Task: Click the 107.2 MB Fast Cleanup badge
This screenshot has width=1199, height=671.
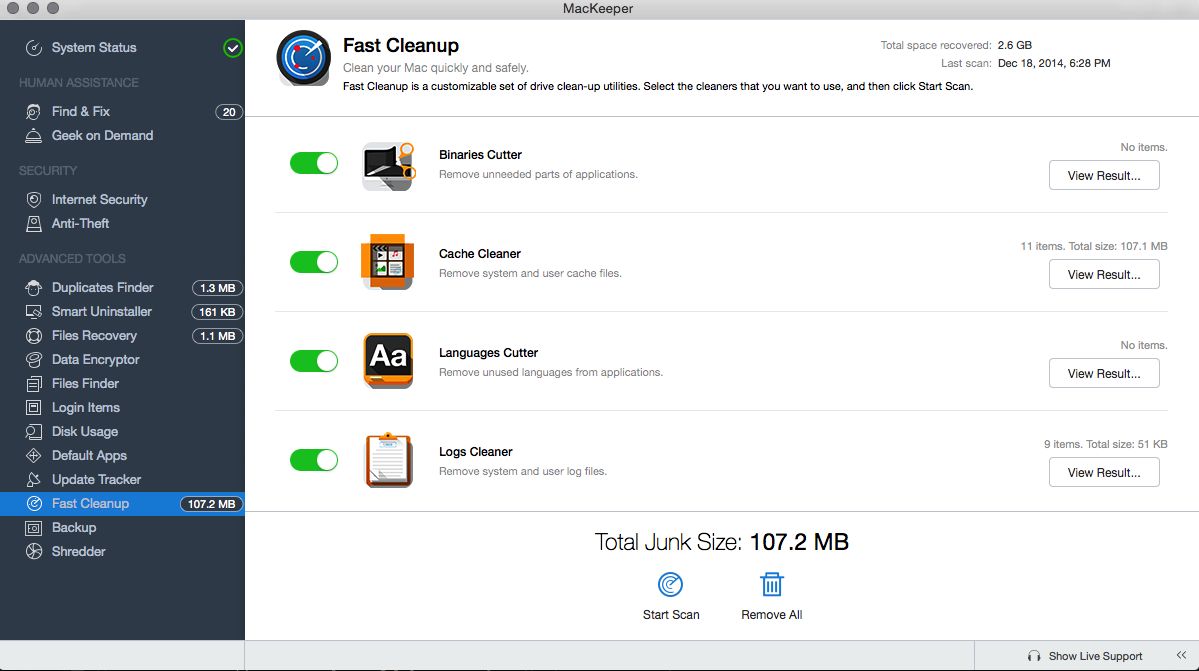Action: coord(211,504)
